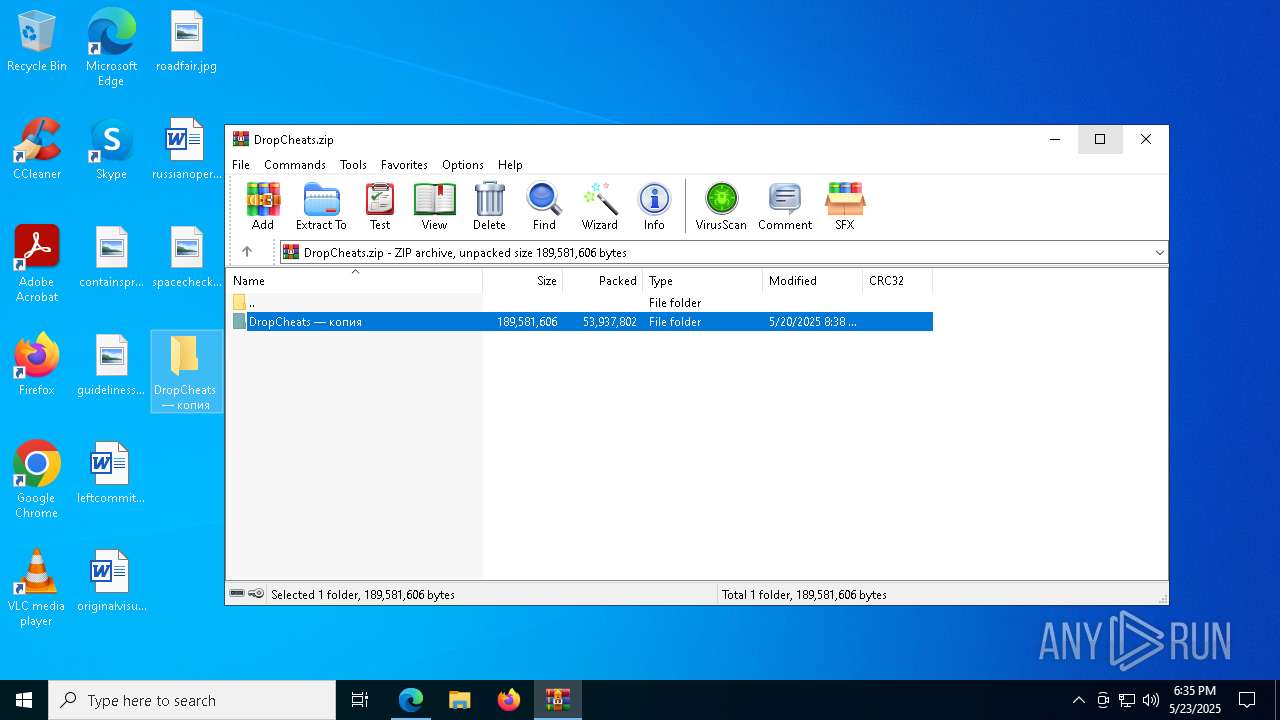Open the Favorites menu

point(404,165)
